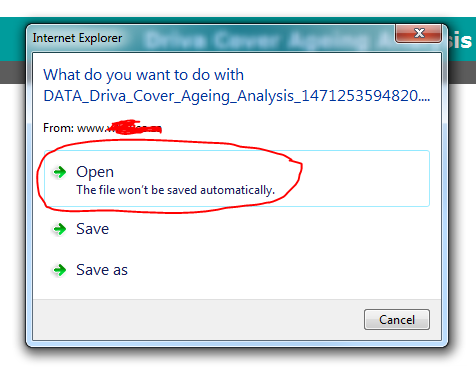Click the green arrow icon beside Open
The height and width of the screenshot is (387, 476).
point(60,172)
